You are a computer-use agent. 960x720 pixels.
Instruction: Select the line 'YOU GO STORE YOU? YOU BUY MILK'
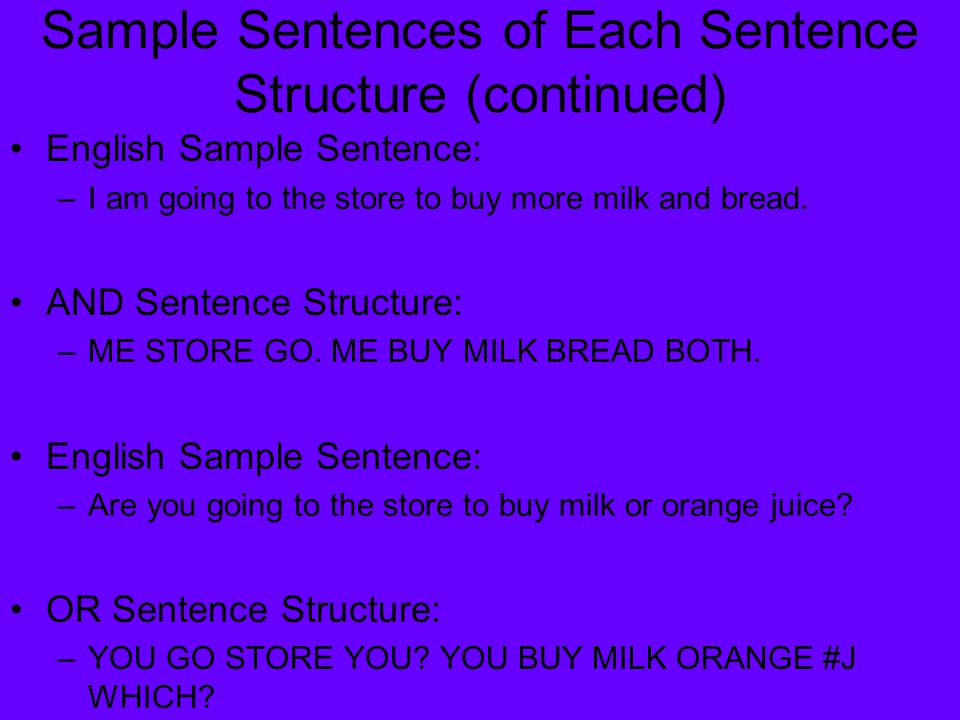tap(377, 659)
